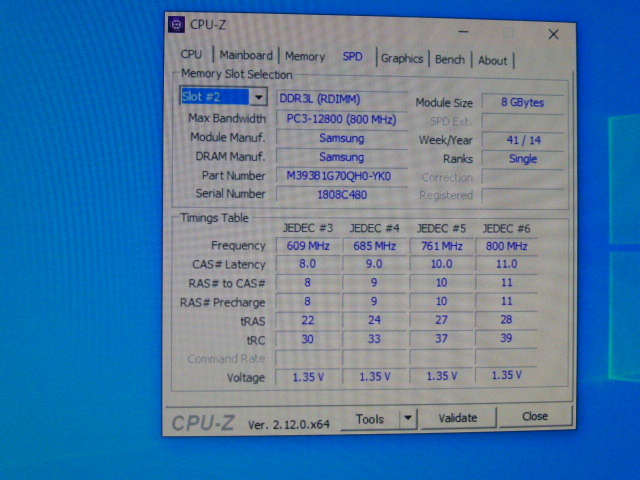Screen dimensions: 640x480
Task: Click the Part Number label
Action: tap(233, 176)
